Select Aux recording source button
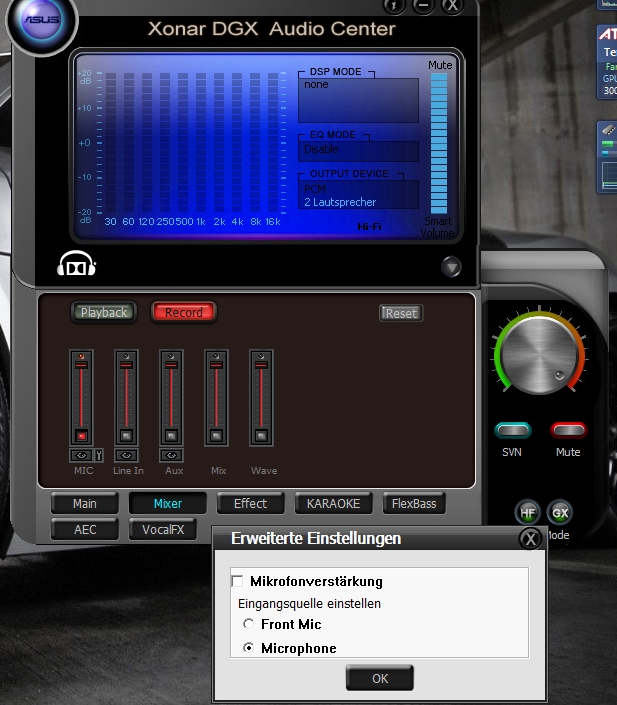This screenshot has height=705, width=617. point(171,436)
